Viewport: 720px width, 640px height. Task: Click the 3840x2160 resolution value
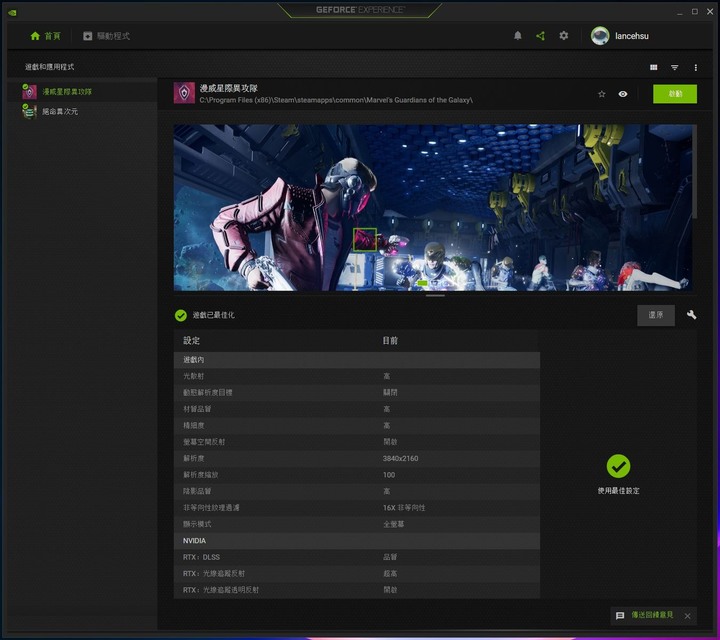(400, 458)
